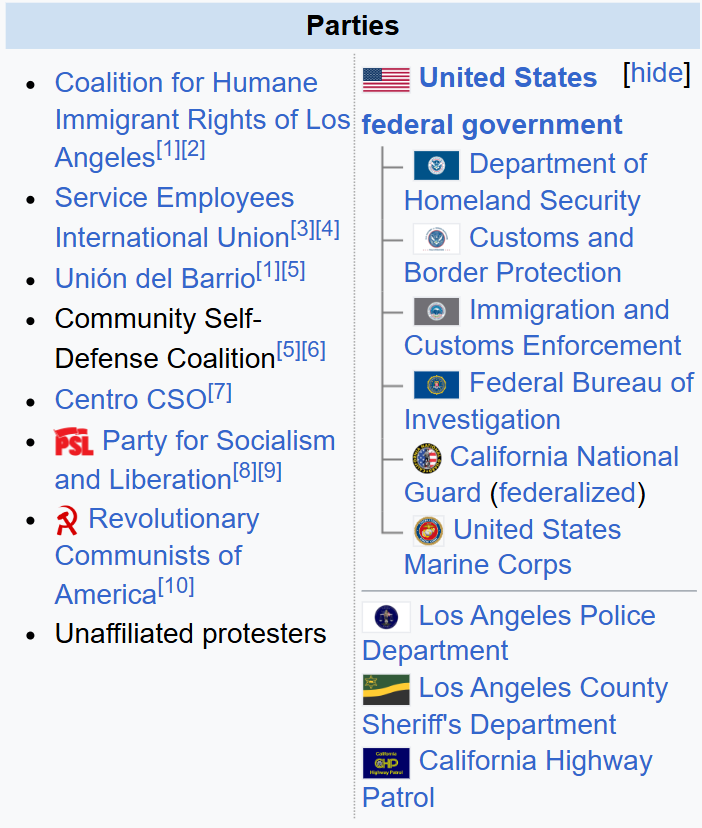Open citation 7 next to Centro CSO
This screenshot has height=828, width=702.
coord(220,392)
